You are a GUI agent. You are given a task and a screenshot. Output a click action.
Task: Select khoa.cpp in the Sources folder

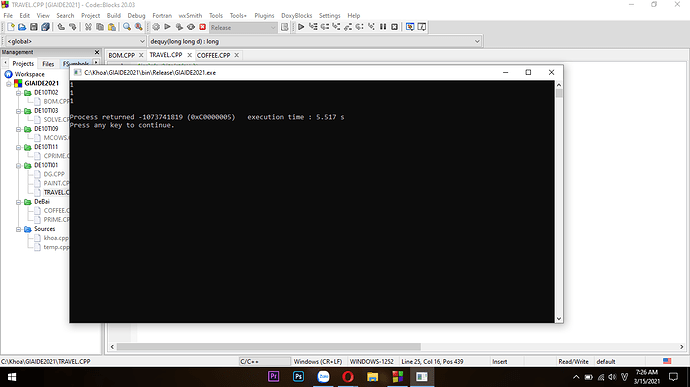pyautogui.click(x=56, y=238)
